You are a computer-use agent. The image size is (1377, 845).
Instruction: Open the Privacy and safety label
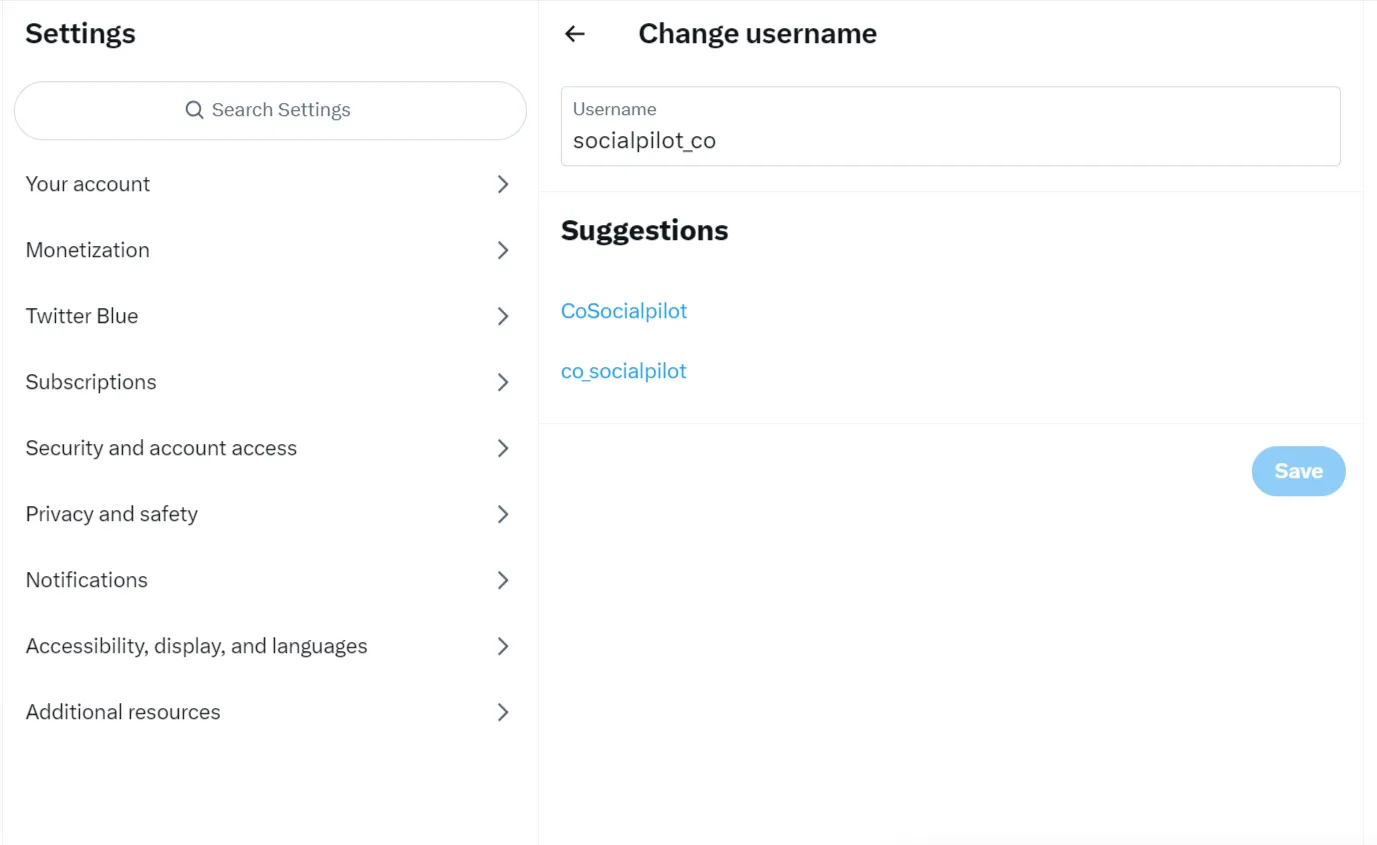click(x=112, y=514)
